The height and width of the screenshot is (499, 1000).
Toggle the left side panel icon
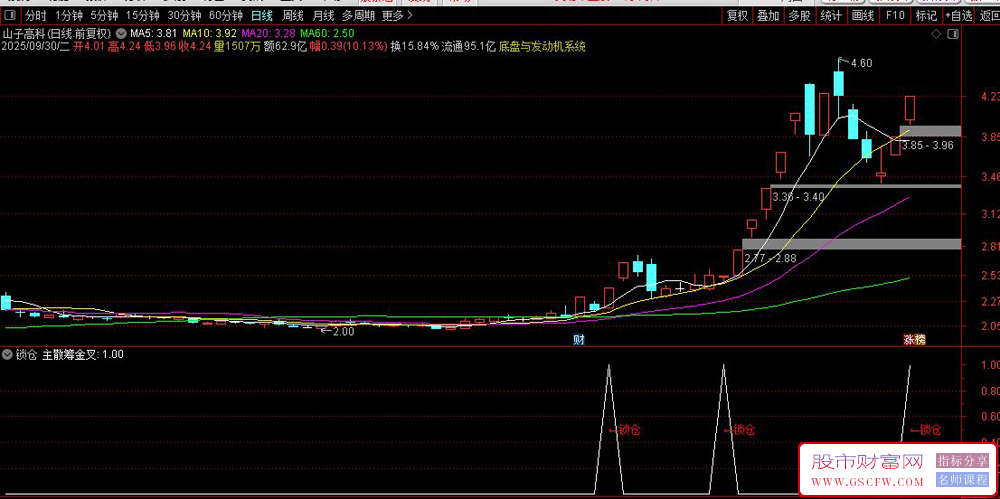pos(10,15)
